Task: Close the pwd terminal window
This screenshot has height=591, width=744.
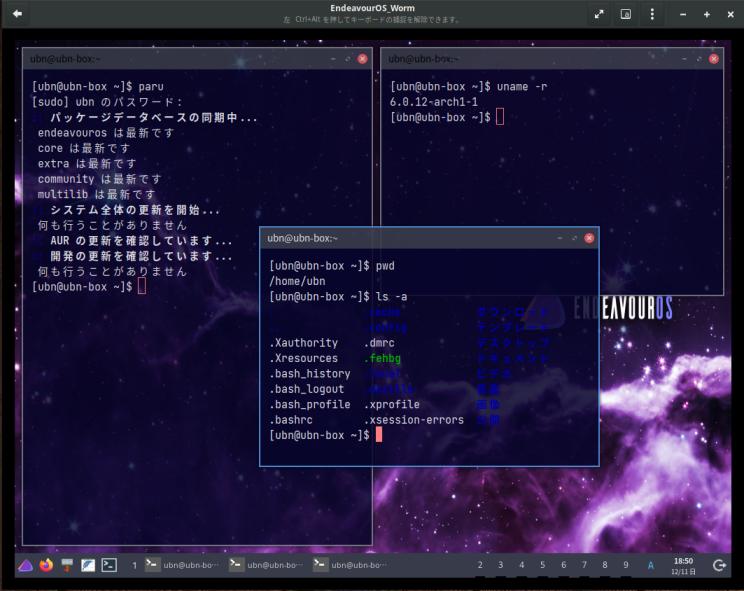Action: tap(589, 238)
